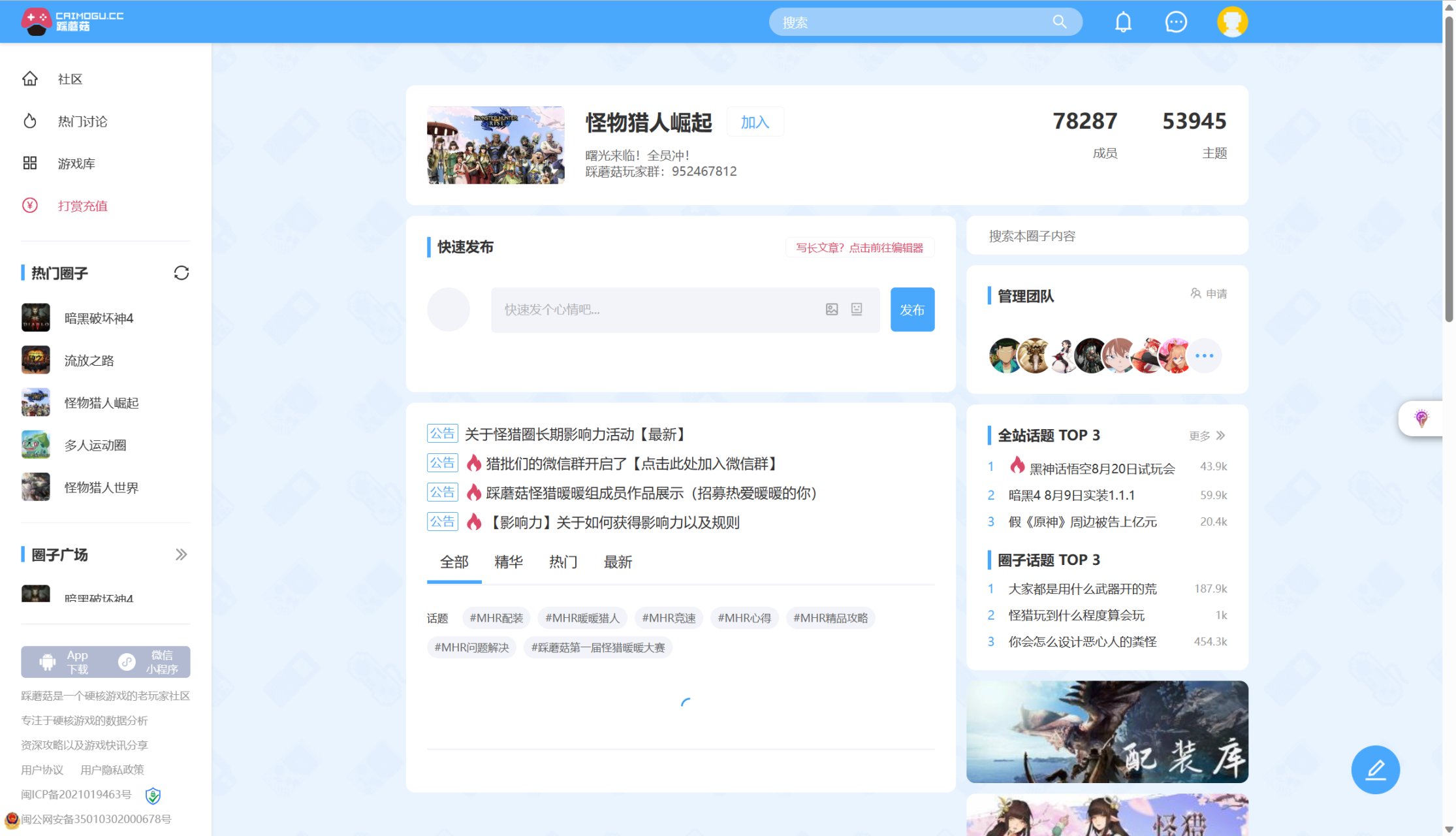Open the 闽公网安备 police record link
This screenshot has height=836, width=1456.
pos(96,819)
